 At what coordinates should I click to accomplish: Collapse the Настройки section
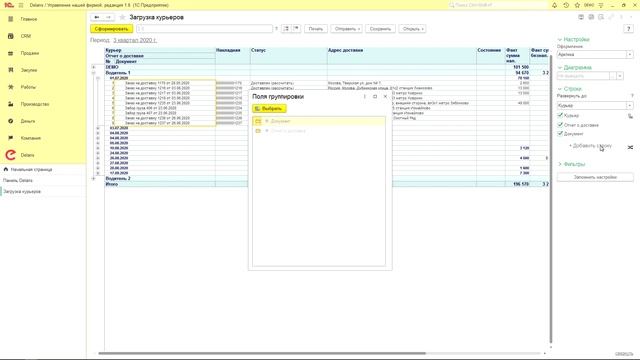573,40
